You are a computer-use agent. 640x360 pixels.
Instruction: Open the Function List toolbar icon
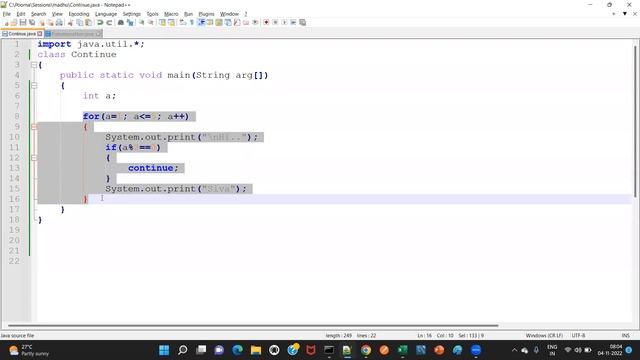237,23
